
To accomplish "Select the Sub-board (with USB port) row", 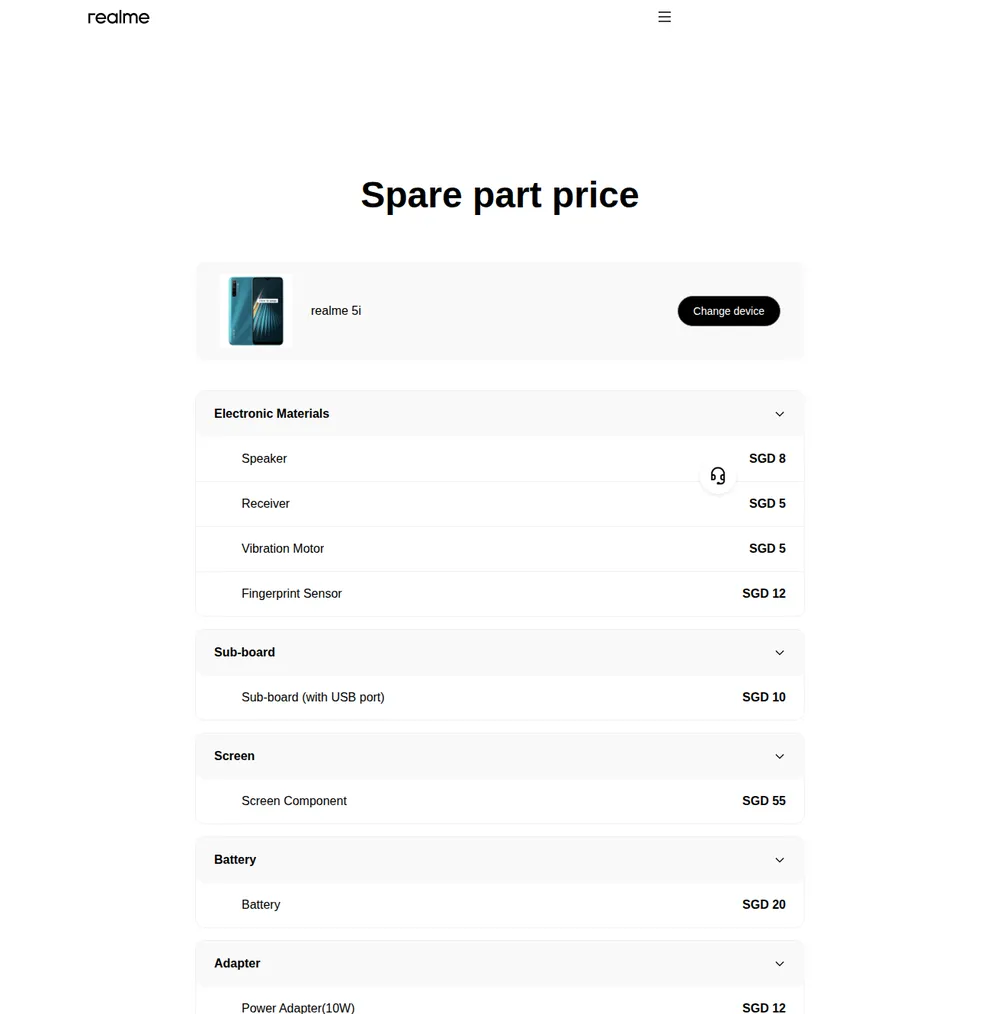I will [499, 697].
